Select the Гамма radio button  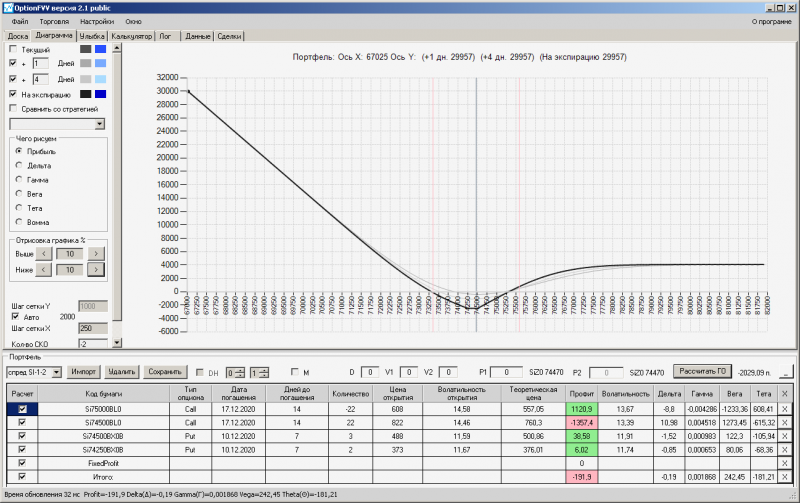pyautogui.click(x=19, y=180)
